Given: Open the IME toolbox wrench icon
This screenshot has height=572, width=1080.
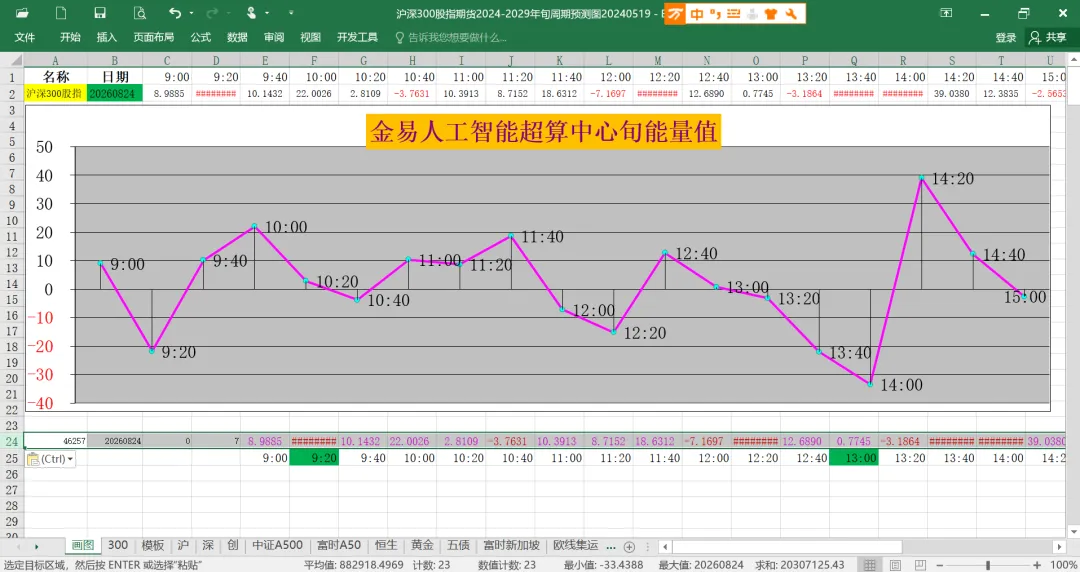Looking at the screenshot, I should [791, 14].
